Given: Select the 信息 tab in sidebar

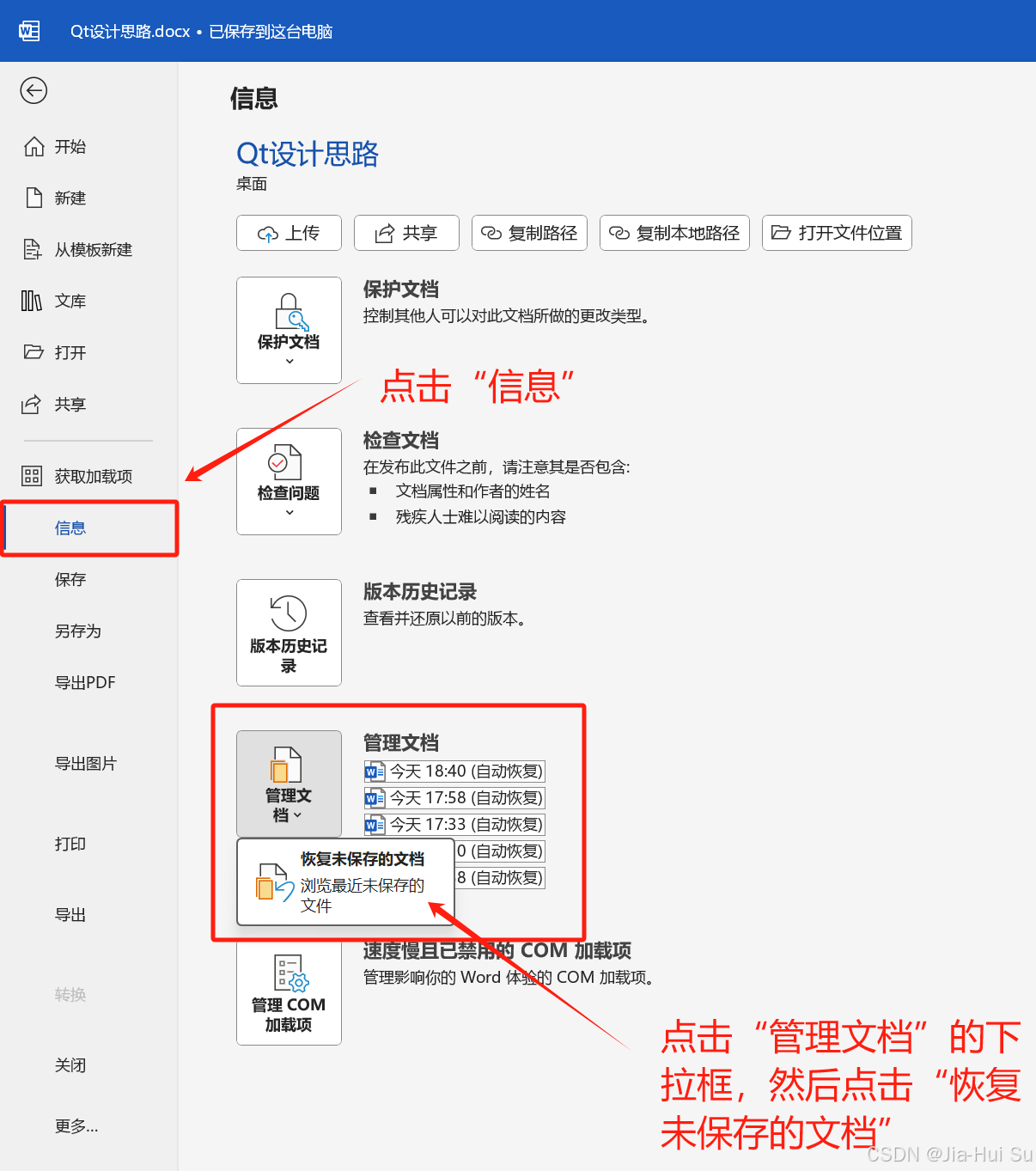Looking at the screenshot, I should coord(89,528).
